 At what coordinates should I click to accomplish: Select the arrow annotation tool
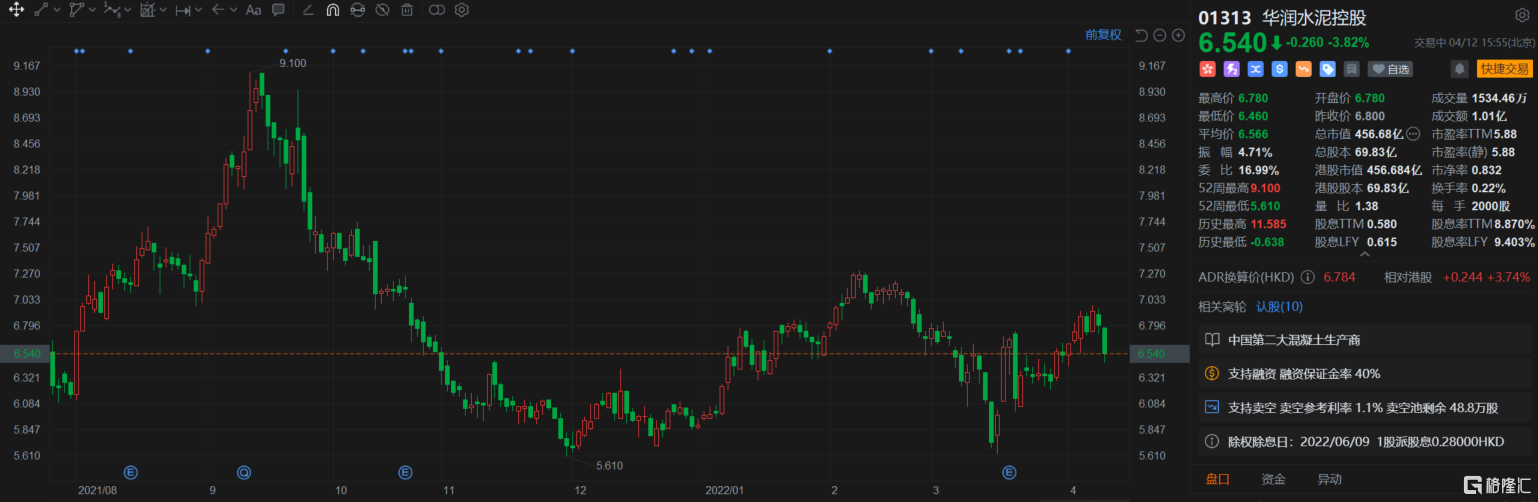pyautogui.click(x=218, y=10)
